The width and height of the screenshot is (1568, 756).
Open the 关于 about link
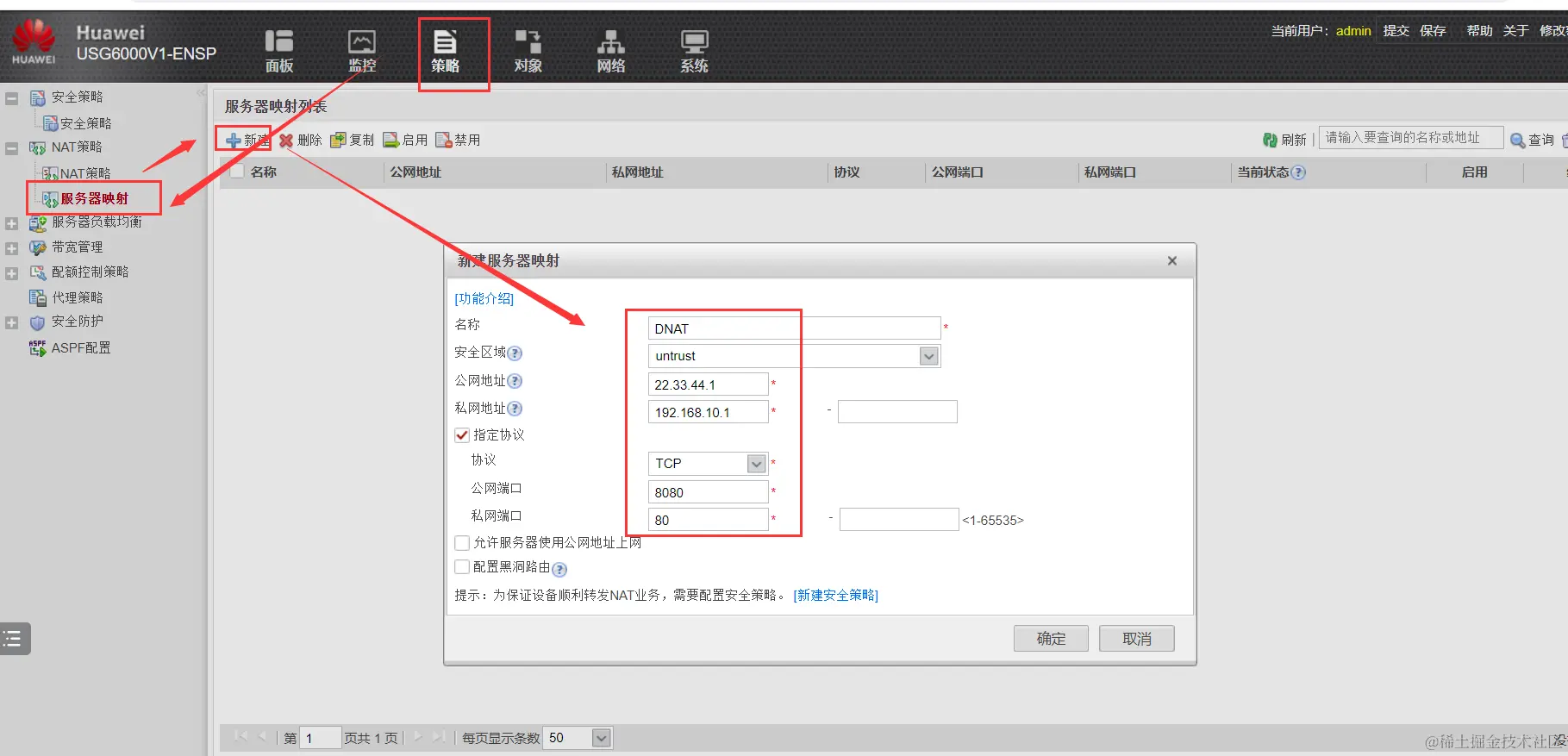coord(1515,31)
